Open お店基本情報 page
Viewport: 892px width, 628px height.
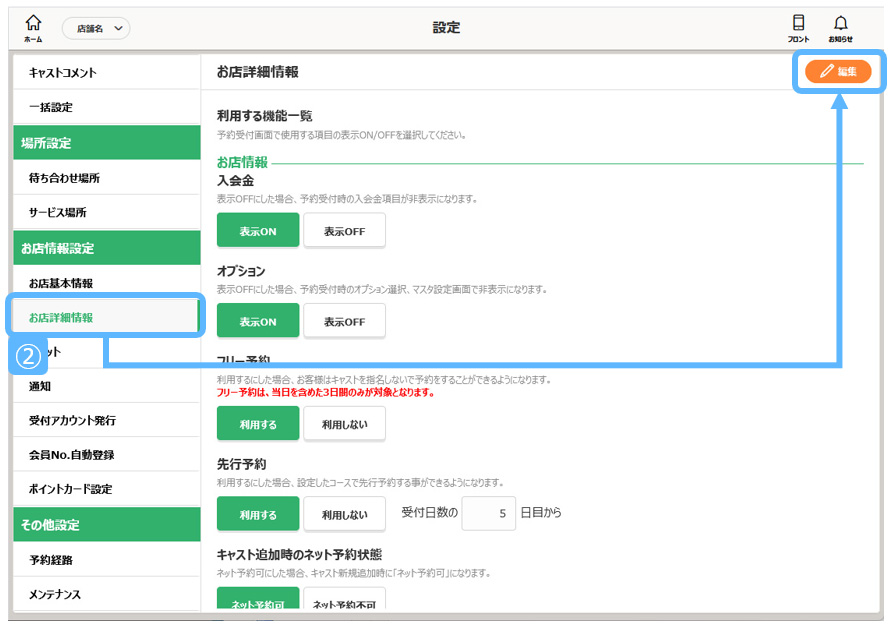point(106,283)
